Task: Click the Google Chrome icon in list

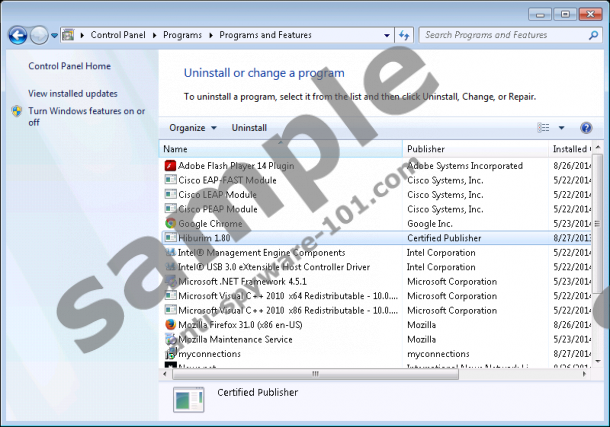Action: tap(170, 224)
